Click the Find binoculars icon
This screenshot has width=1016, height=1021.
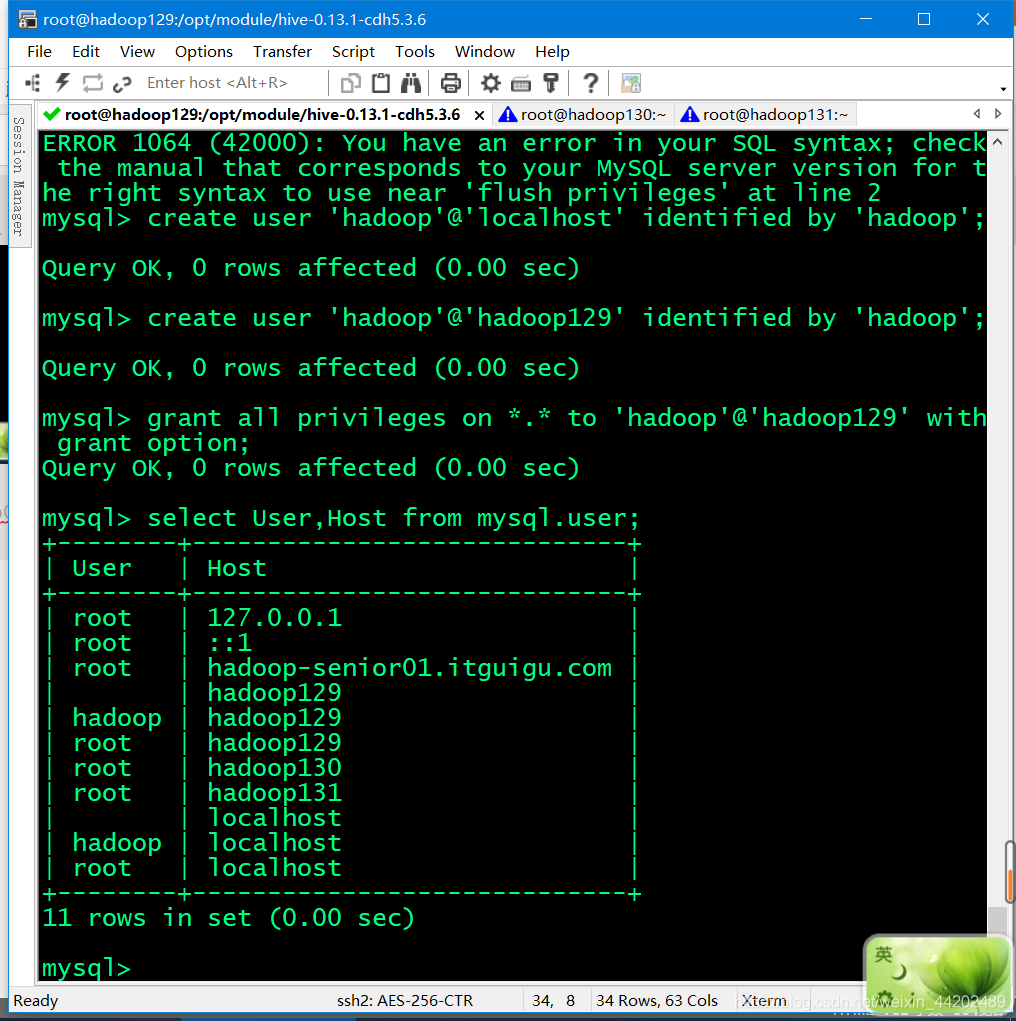point(411,83)
